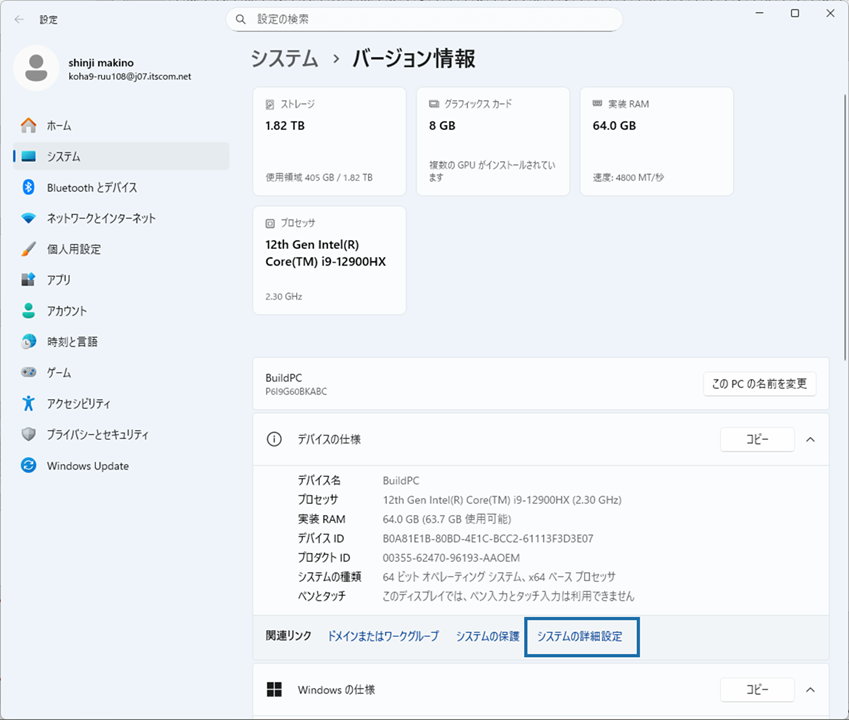Select ゲーム in sidebar
849x720 pixels.
click(121, 372)
